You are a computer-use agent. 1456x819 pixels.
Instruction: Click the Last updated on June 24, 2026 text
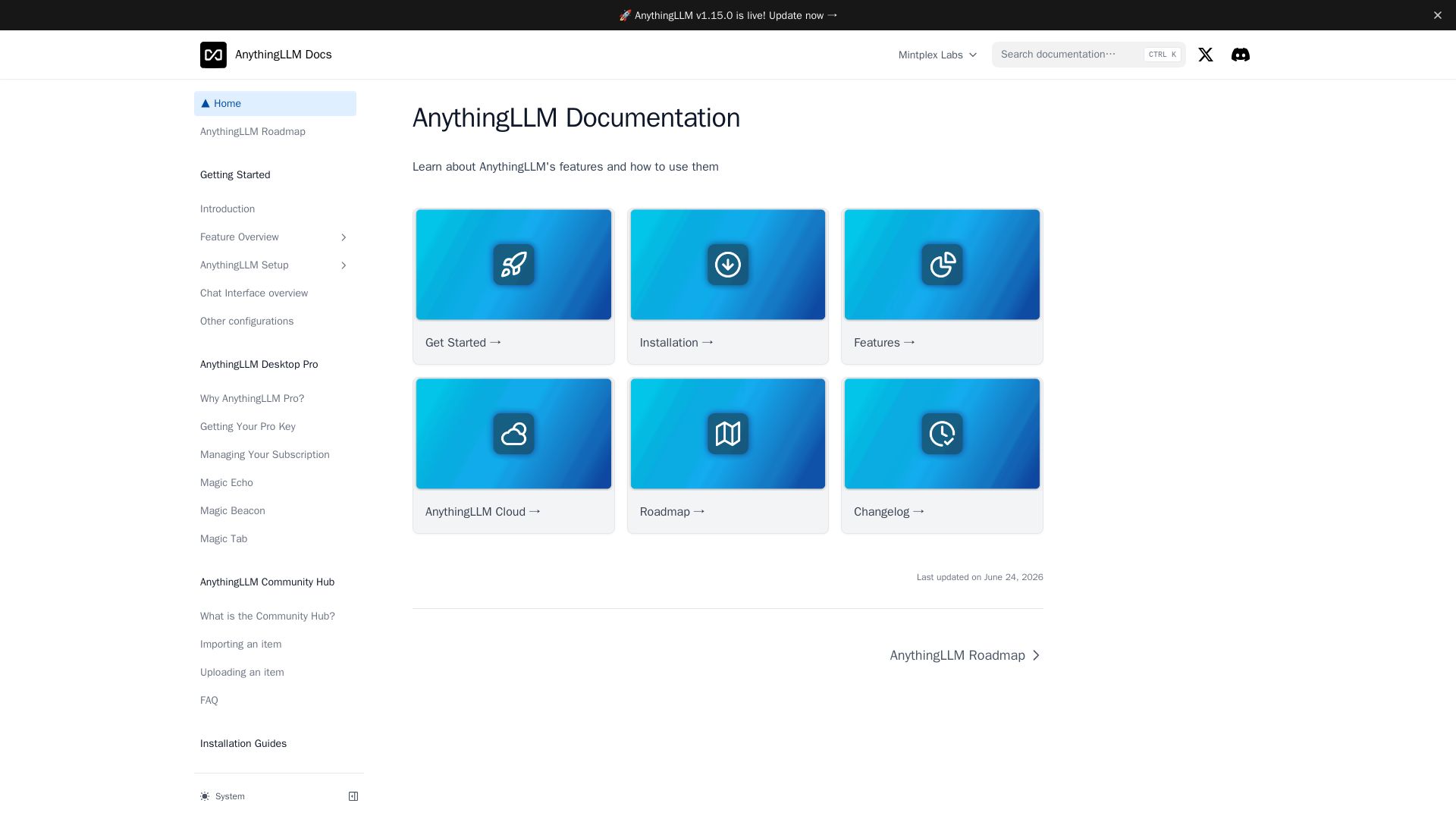(x=980, y=577)
